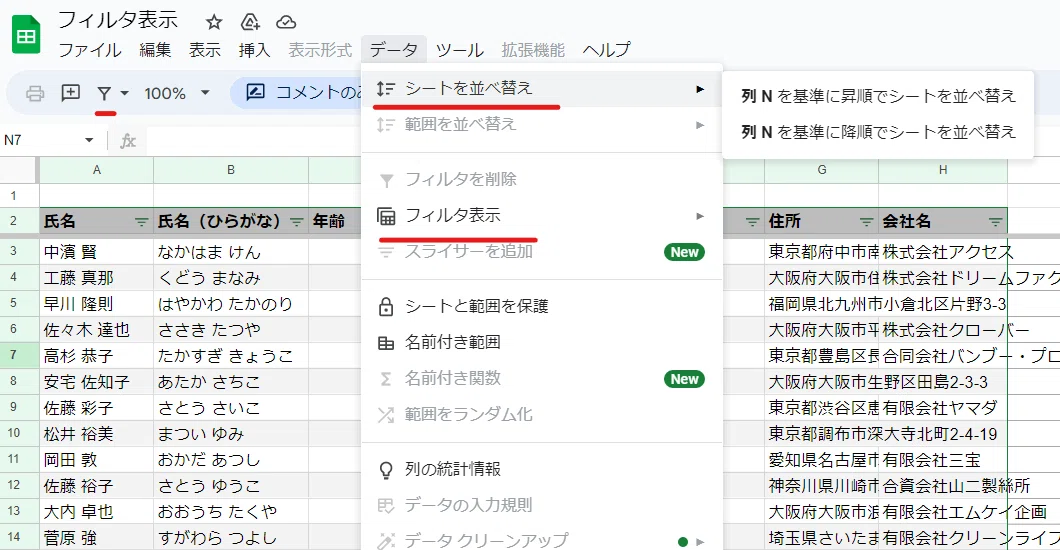This screenshot has width=1060, height=550.
Task: Sort sheet by column N ascending
Action: click(878, 96)
